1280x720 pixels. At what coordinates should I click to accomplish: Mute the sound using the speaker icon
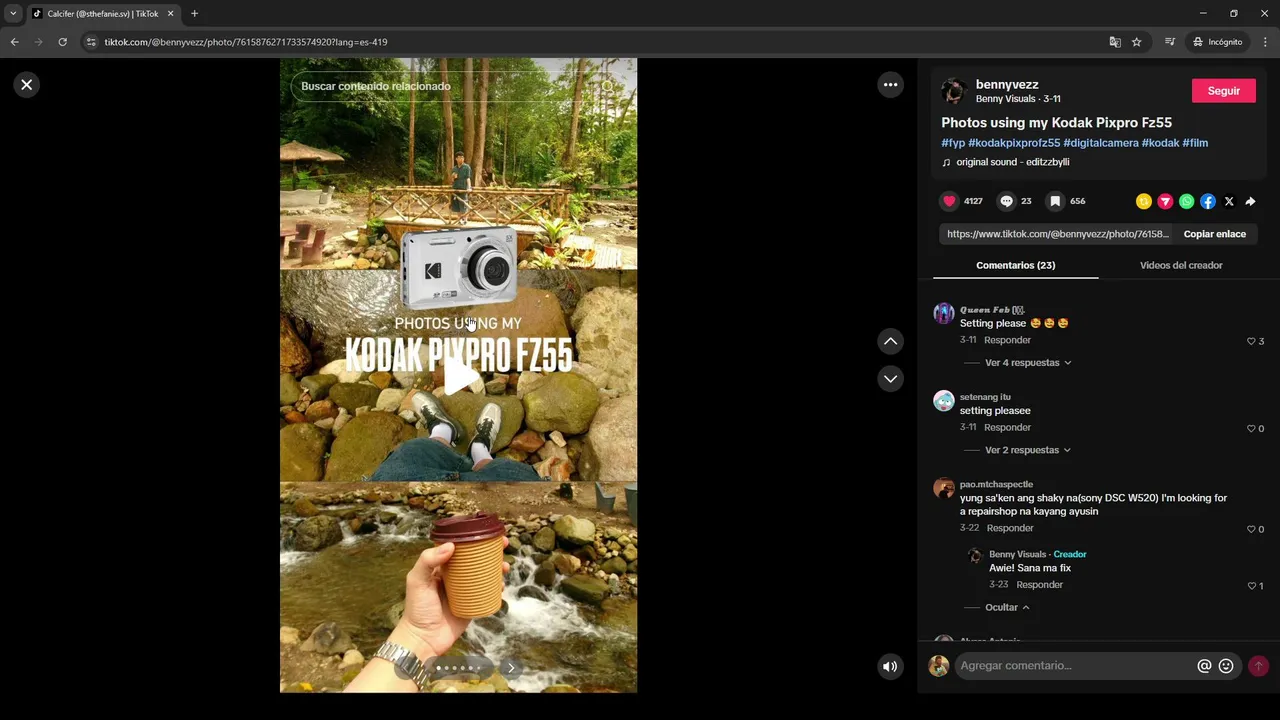(890, 666)
